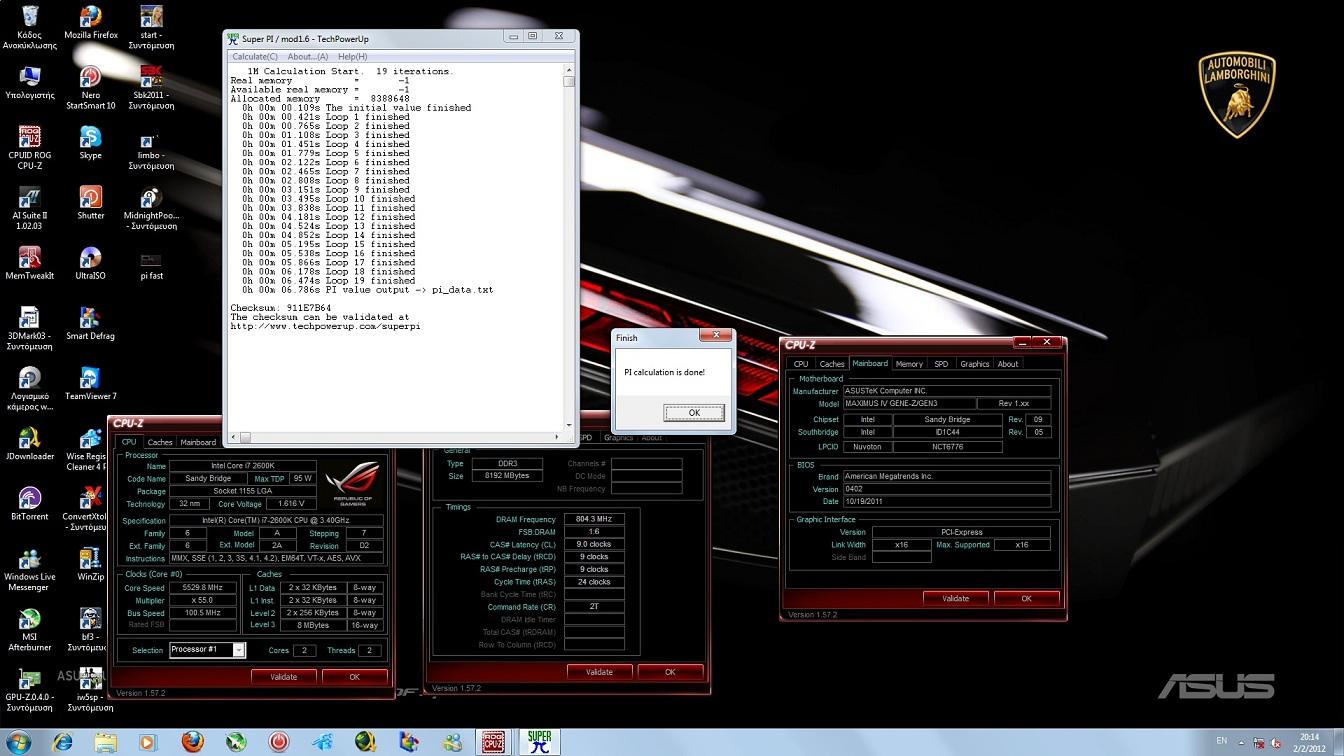Click the EN language indicator in system tray
The height and width of the screenshot is (756, 1344).
tap(1221, 741)
